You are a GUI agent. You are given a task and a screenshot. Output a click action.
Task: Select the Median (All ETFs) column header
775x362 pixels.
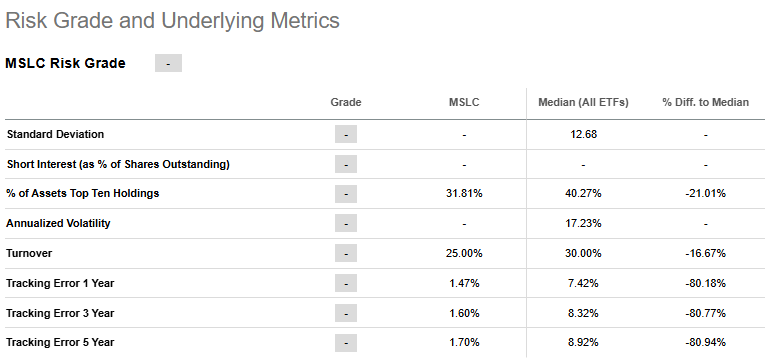click(x=583, y=102)
